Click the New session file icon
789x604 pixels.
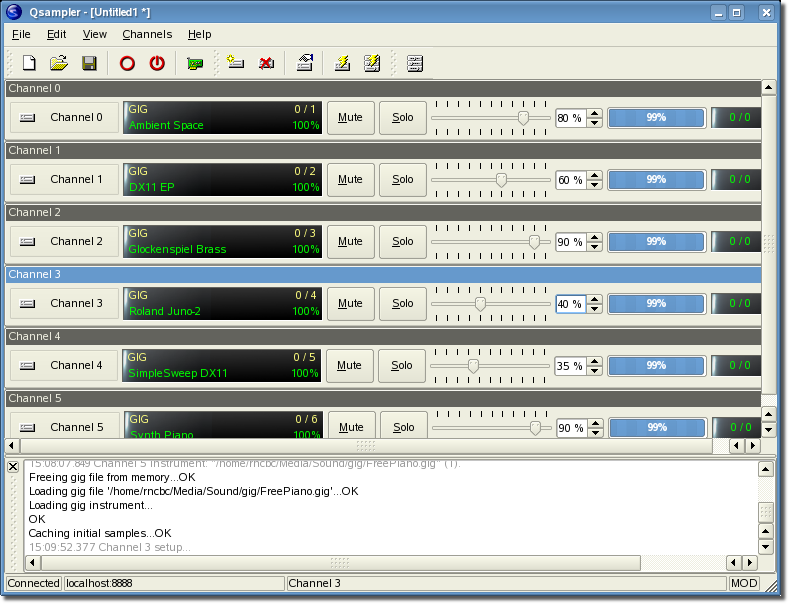[x=29, y=63]
